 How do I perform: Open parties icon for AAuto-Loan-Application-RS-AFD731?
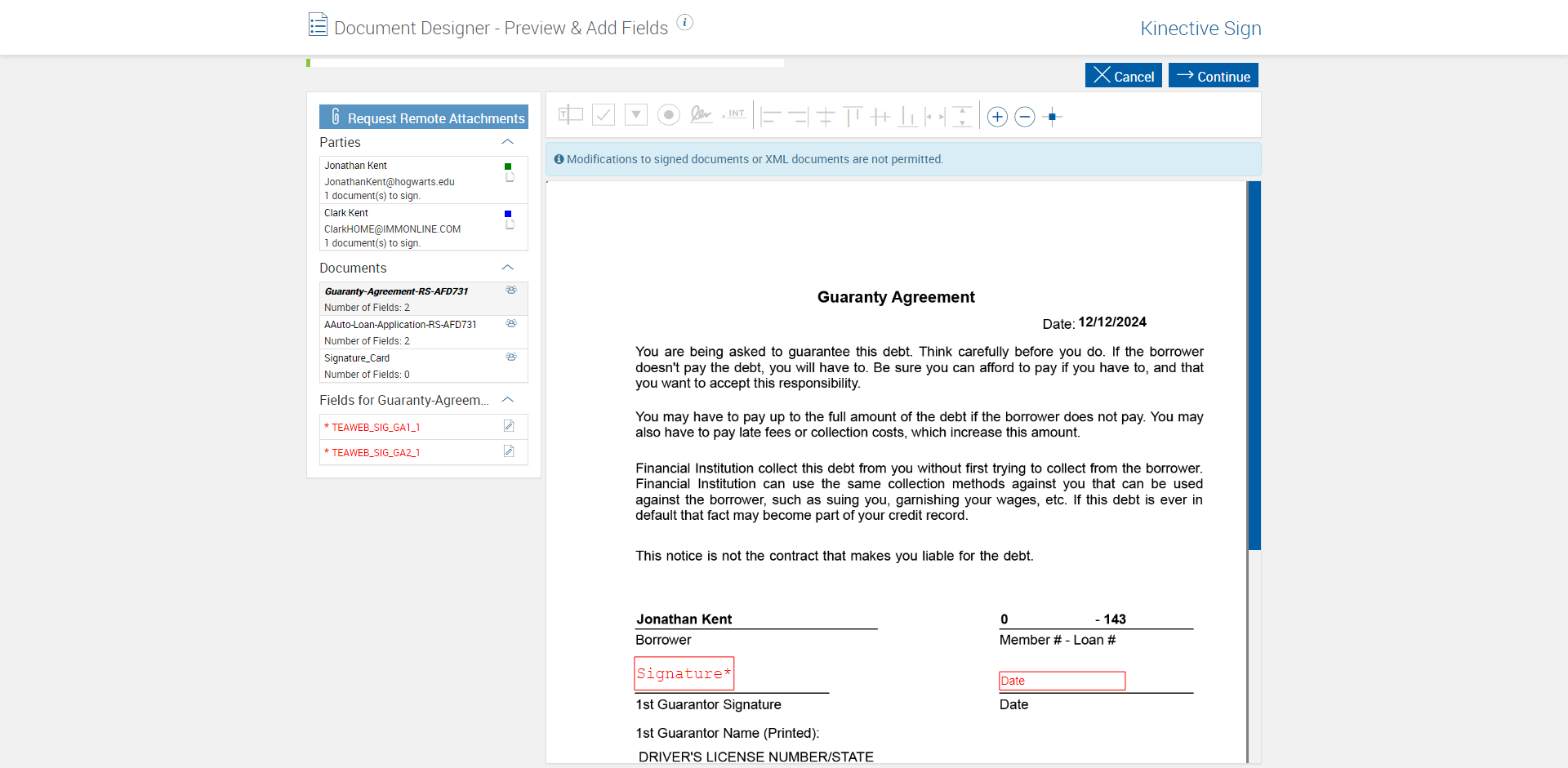[x=511, y=323]
